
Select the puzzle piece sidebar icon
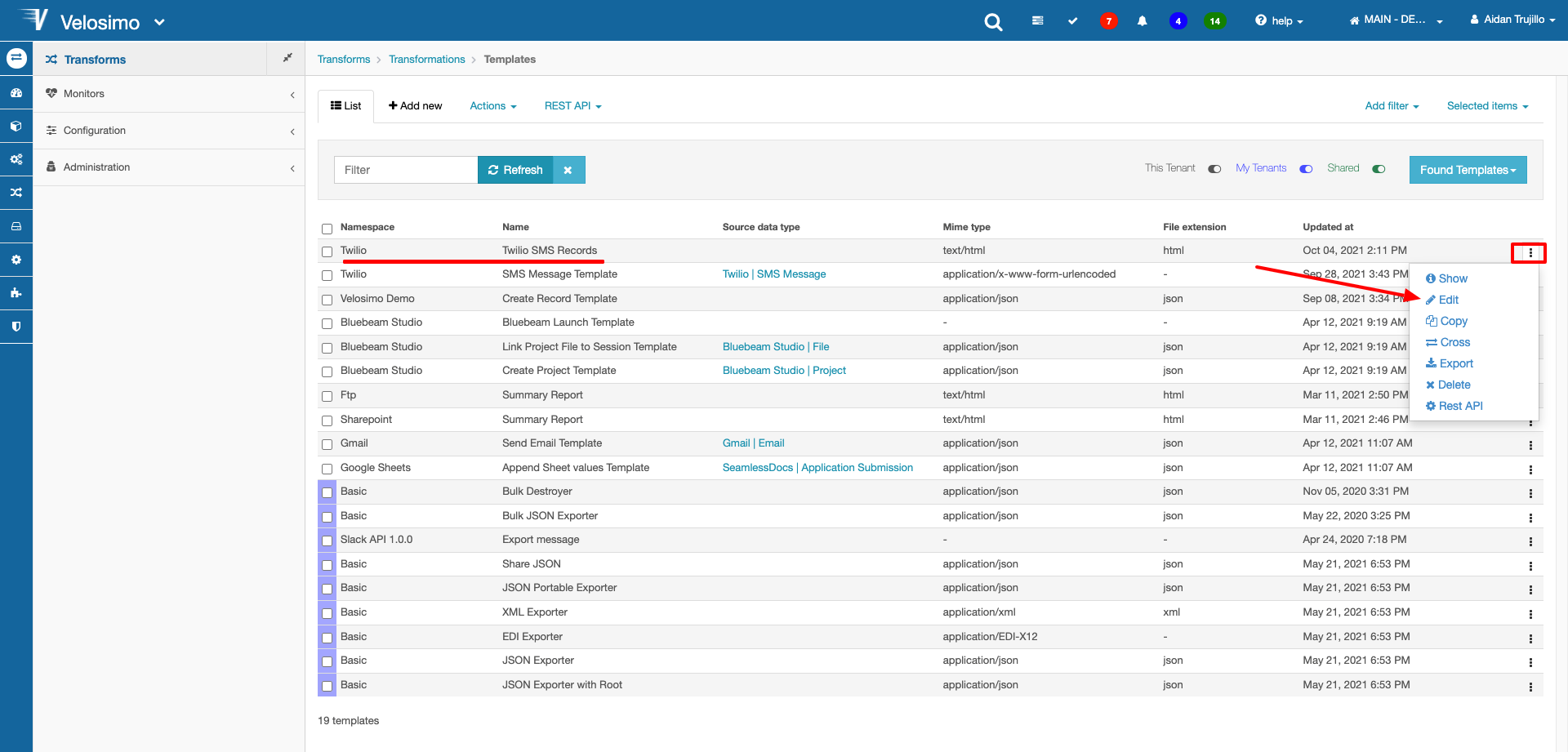[16, 293]
